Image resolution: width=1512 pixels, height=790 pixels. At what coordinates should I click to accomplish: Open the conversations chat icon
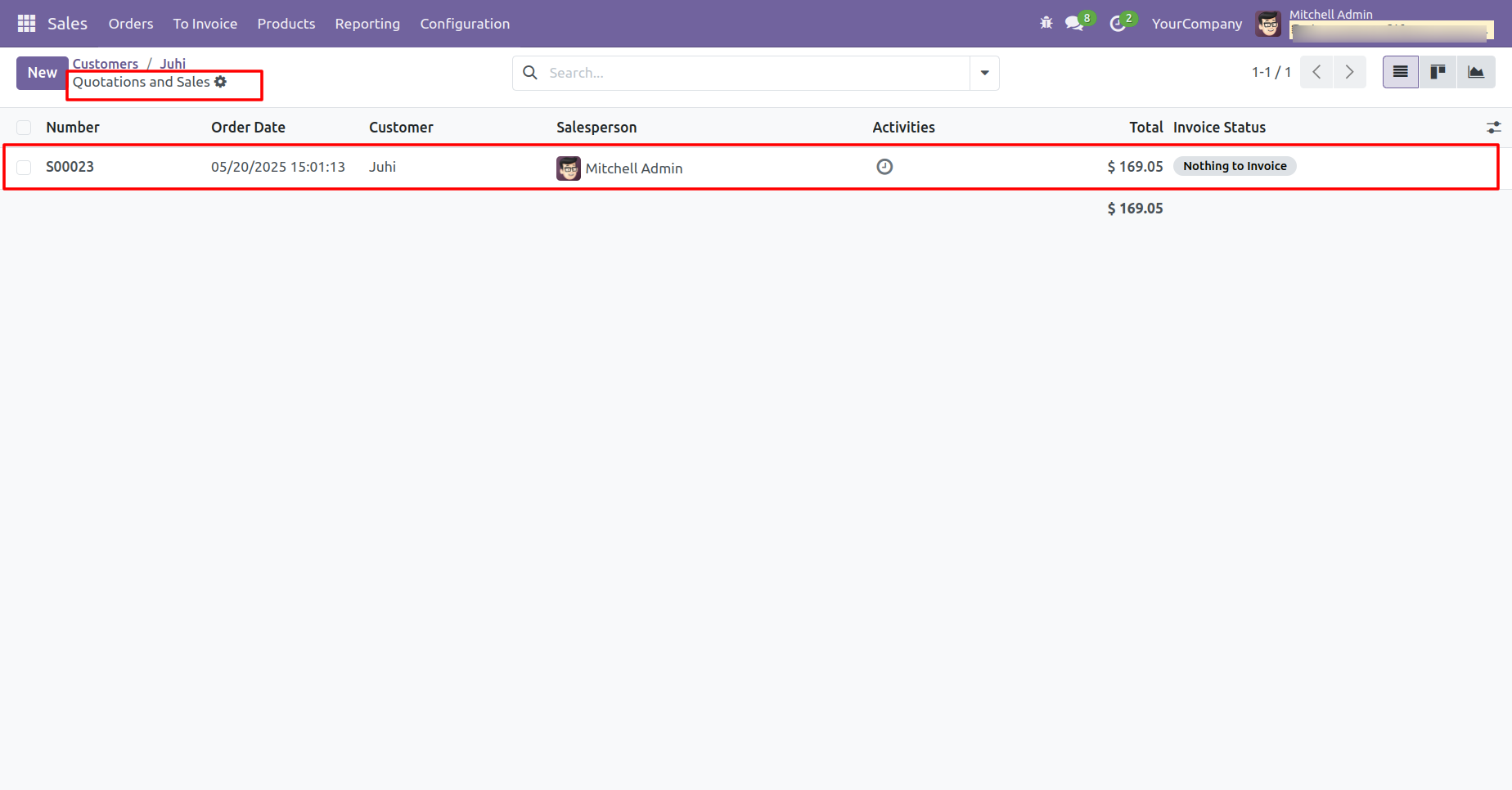[x=1074, y=24]
